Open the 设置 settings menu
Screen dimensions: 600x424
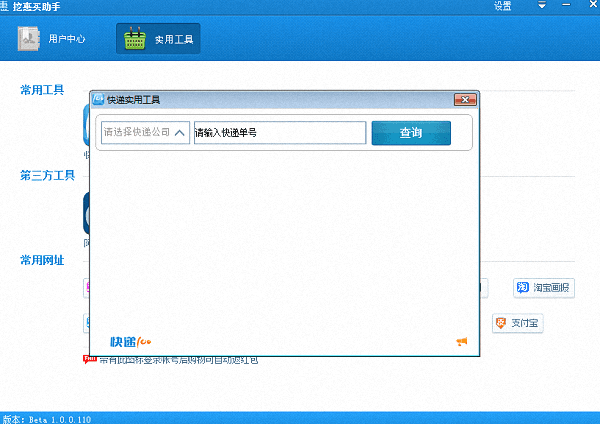[502, 7]
